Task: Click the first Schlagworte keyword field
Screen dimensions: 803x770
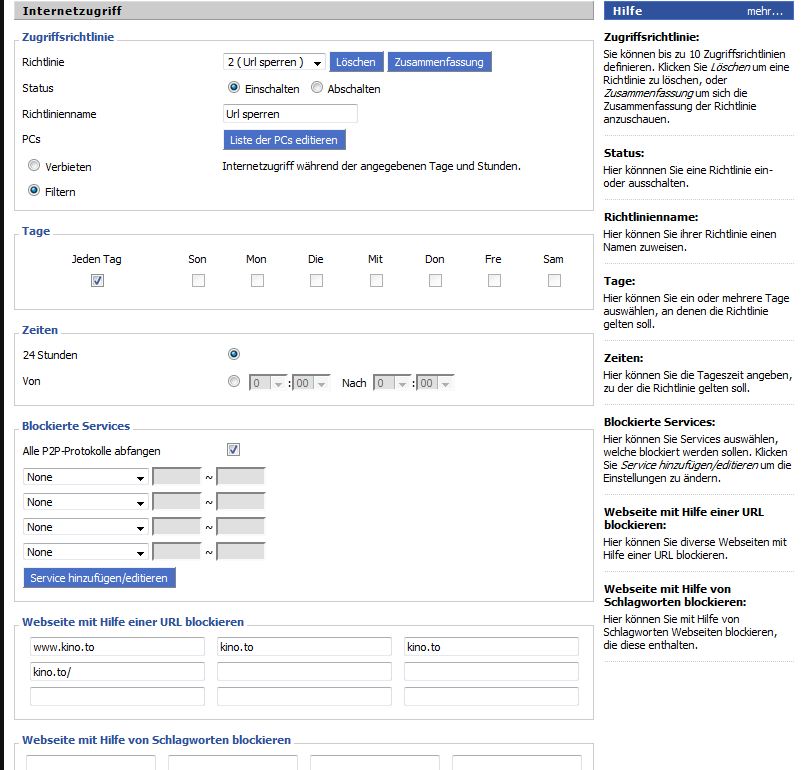Action: pos(91,762)
